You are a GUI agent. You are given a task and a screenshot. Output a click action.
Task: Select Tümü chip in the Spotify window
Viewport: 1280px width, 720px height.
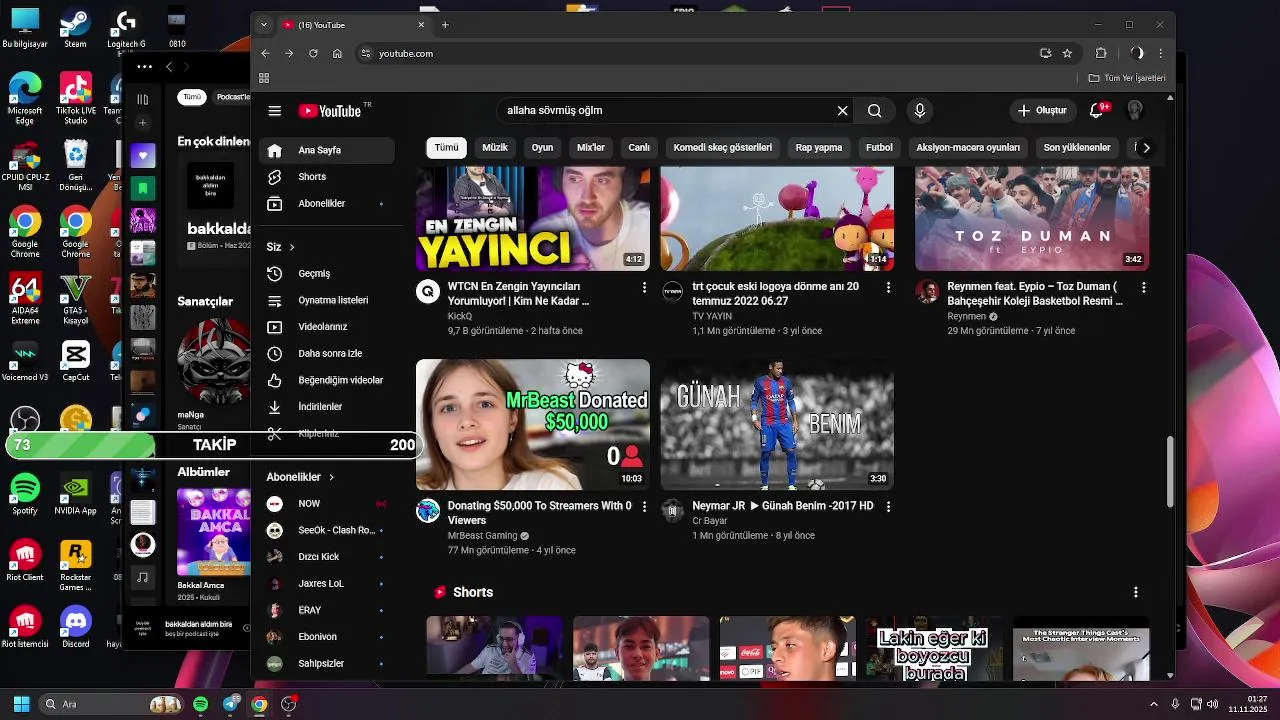coord(191,97)
